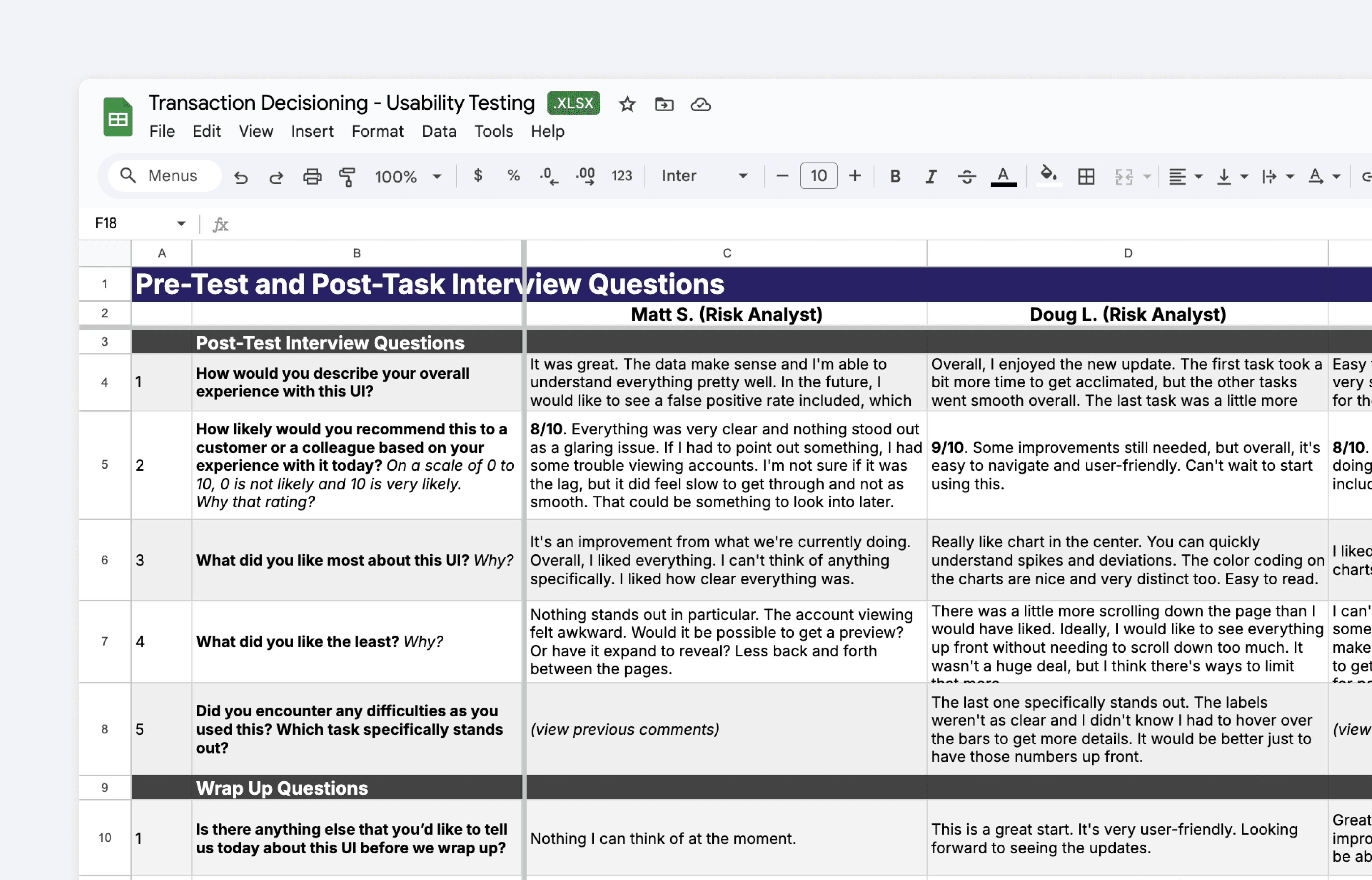Click the merge cells icon
This screenshot has height=880, width=1372.
1124,177
